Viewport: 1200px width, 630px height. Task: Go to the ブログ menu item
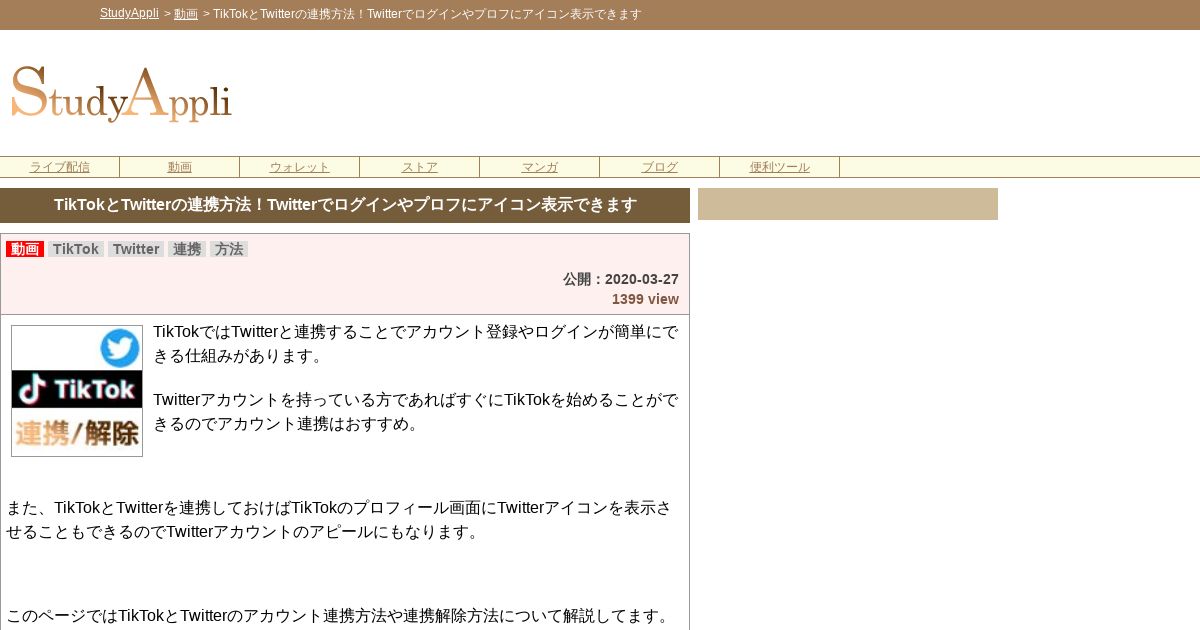click(660, 167)
